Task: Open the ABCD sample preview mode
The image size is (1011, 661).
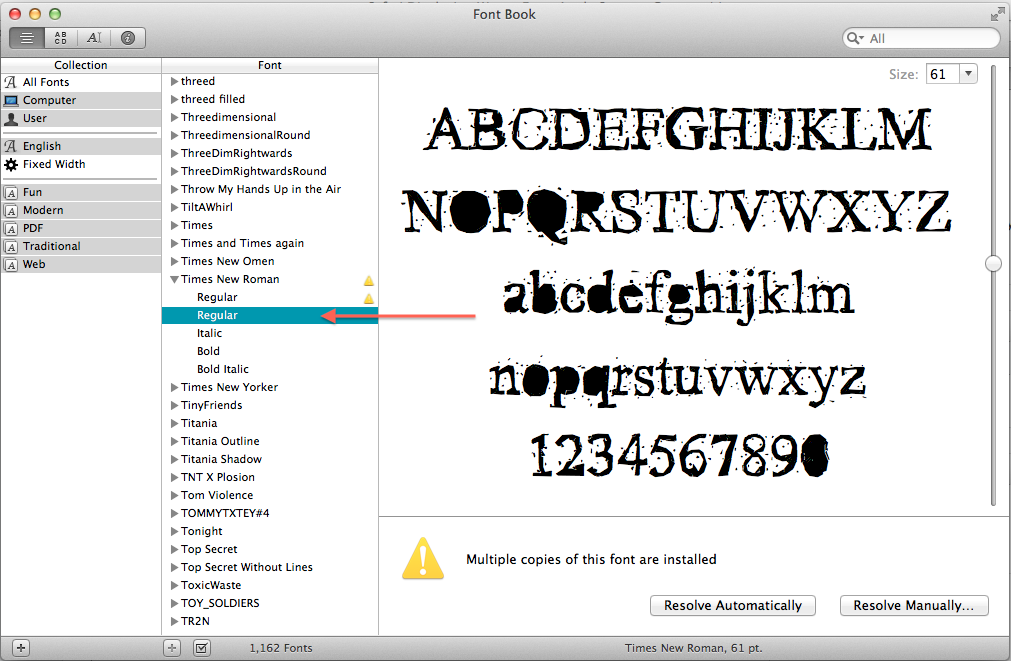Action: (60, 37)
